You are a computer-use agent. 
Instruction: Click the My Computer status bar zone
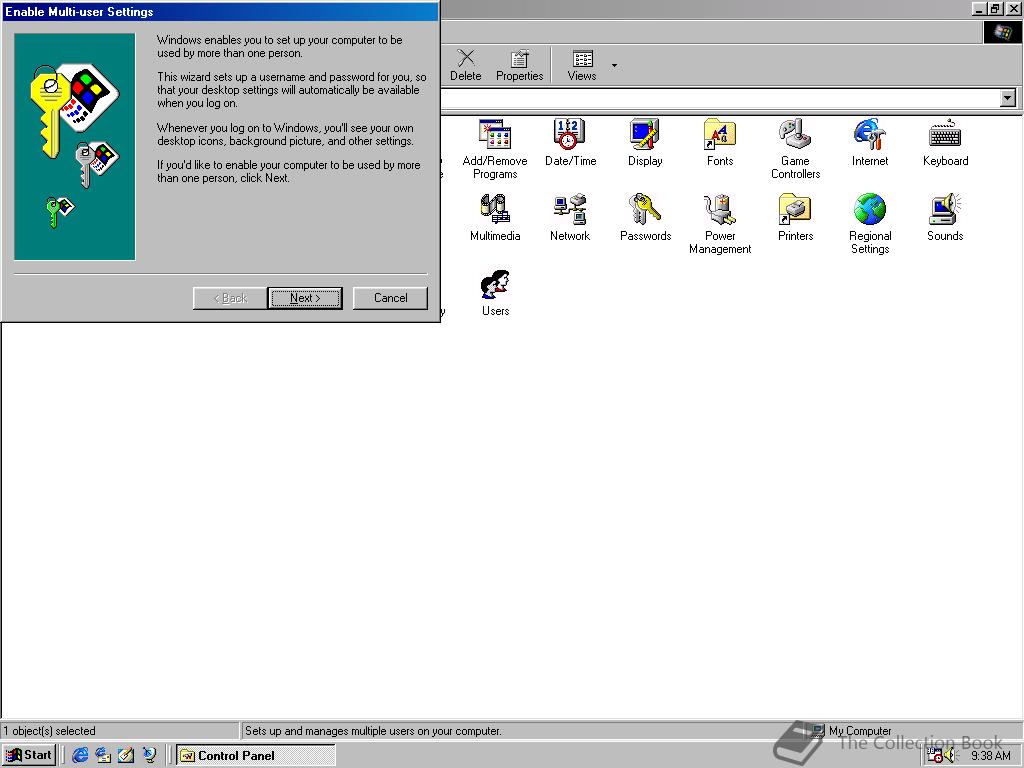852,731
